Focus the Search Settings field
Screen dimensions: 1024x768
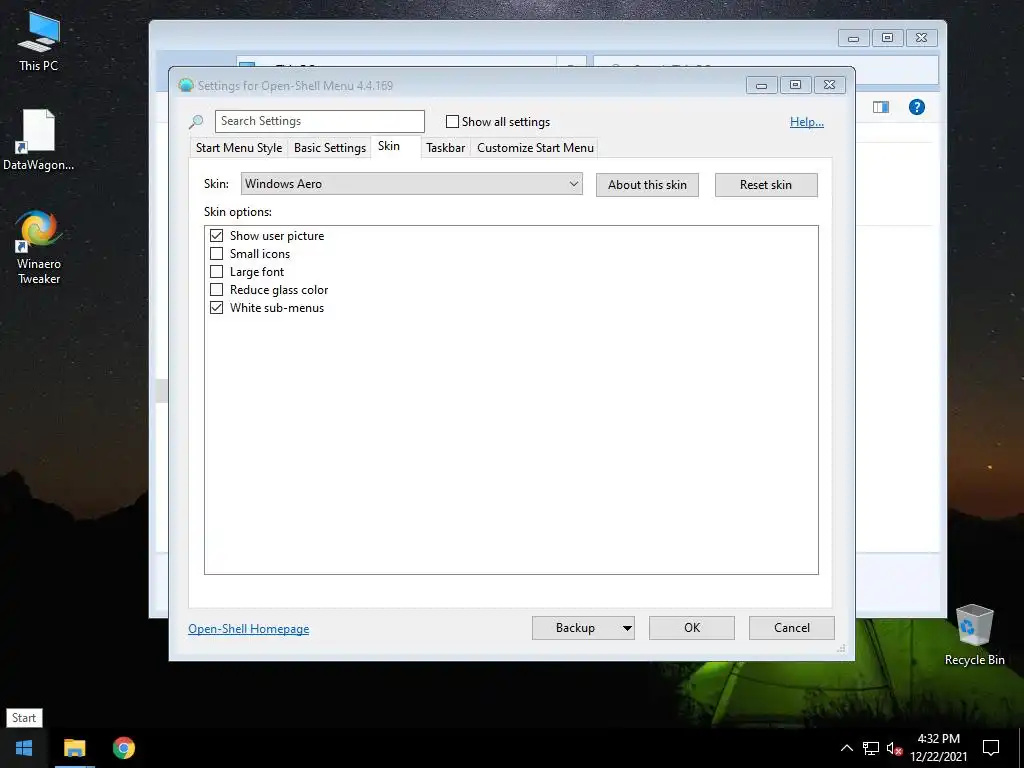point(319,121)
